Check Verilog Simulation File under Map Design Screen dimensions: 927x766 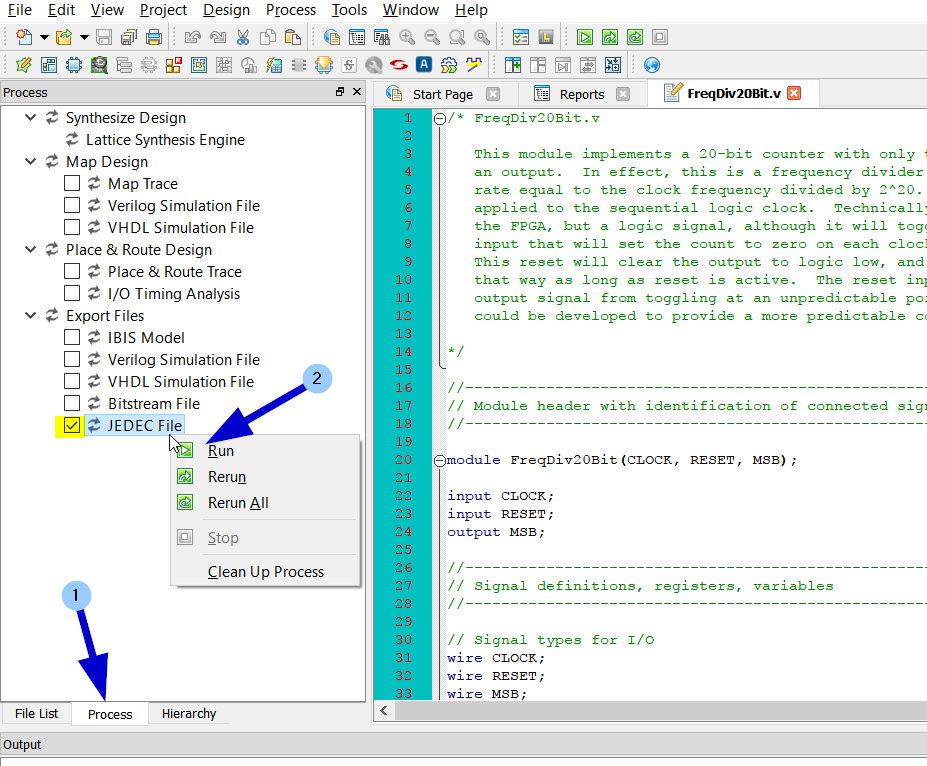click(72, 205)
